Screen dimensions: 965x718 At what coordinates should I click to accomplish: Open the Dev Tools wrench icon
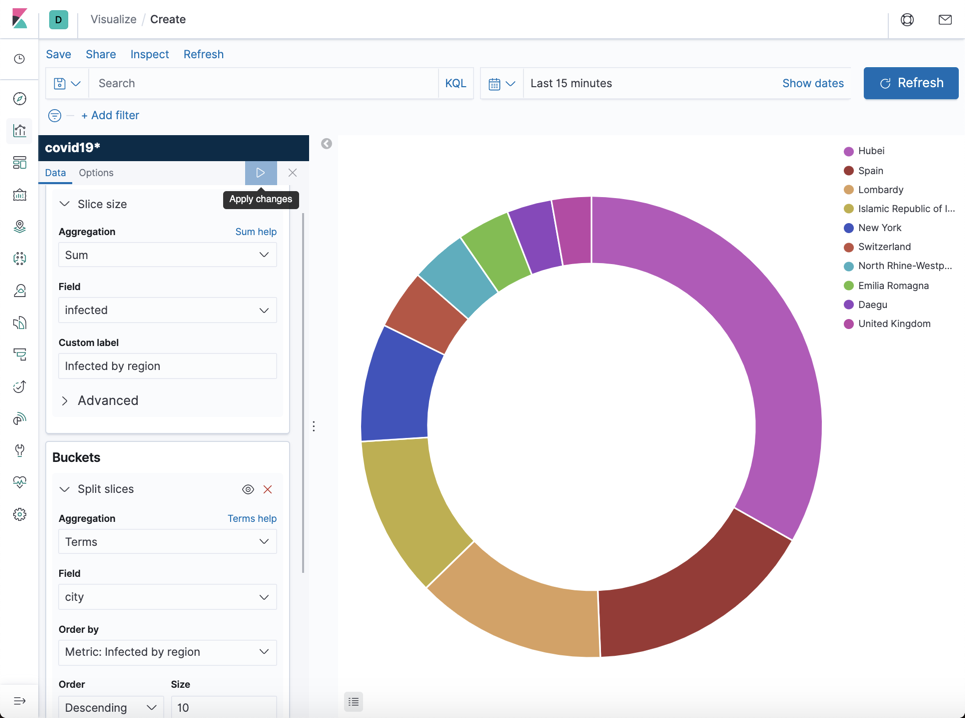pos(20,450)
